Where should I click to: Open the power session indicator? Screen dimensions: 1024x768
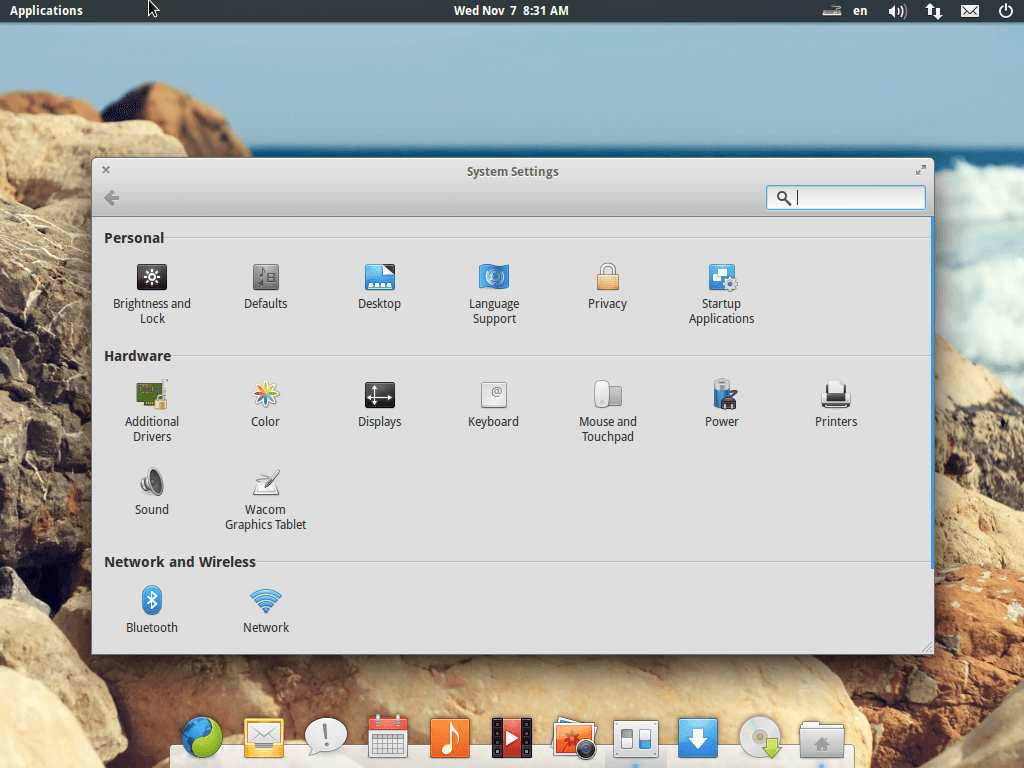(x=1006, y=10)
